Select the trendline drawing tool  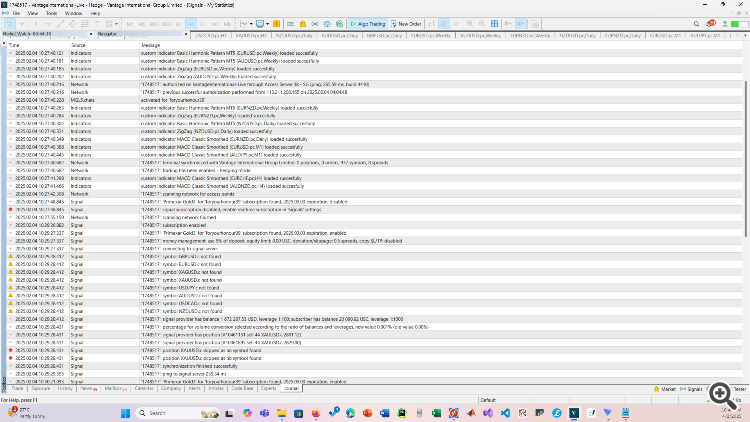coord(60,24)
